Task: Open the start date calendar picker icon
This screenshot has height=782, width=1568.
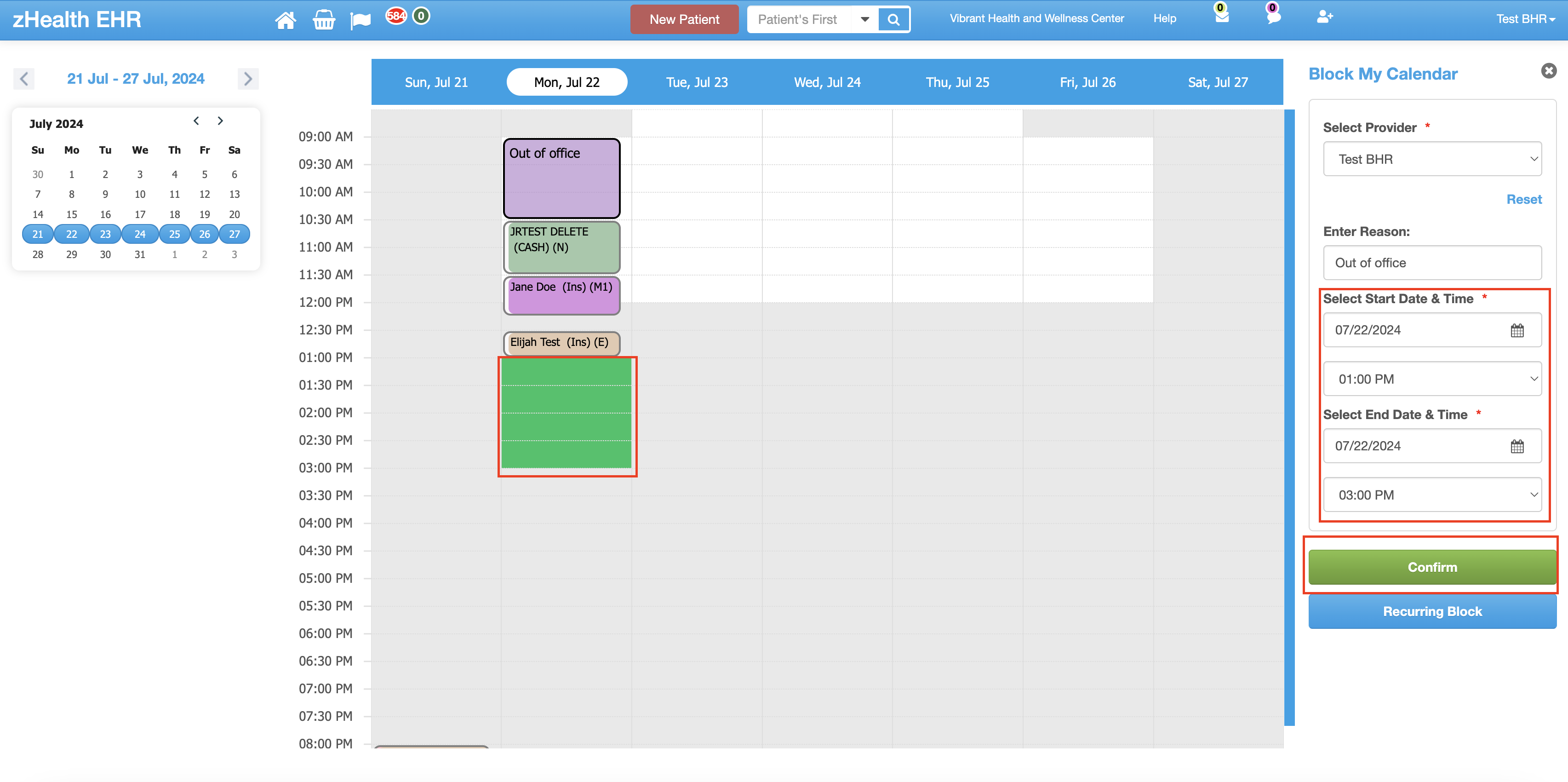Action: click(x=1517, y=331)
